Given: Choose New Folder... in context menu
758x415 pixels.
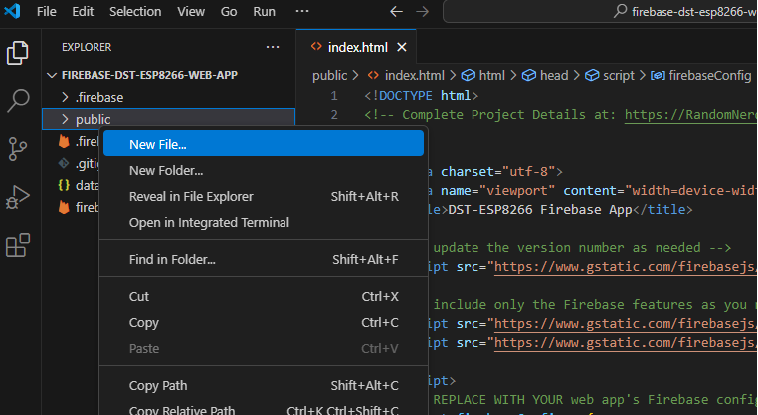Looking at the screenshot, I should [166, 170].
